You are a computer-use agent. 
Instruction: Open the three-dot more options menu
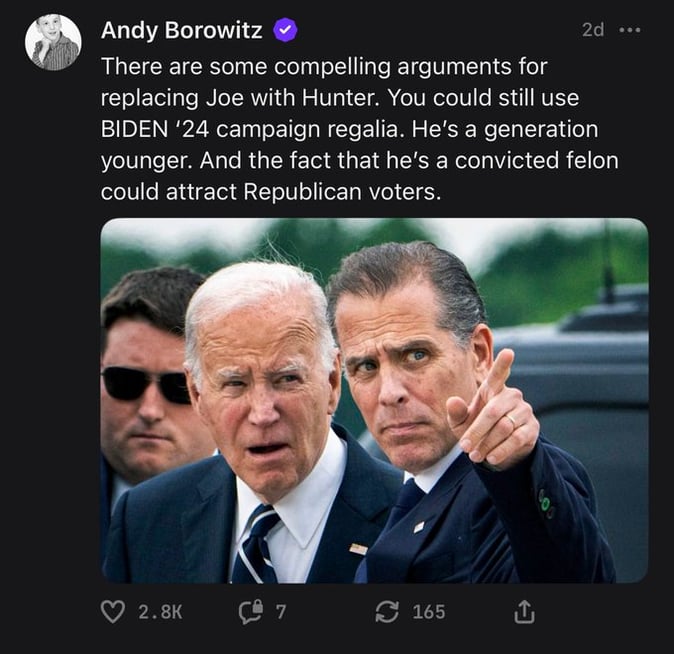629,30
